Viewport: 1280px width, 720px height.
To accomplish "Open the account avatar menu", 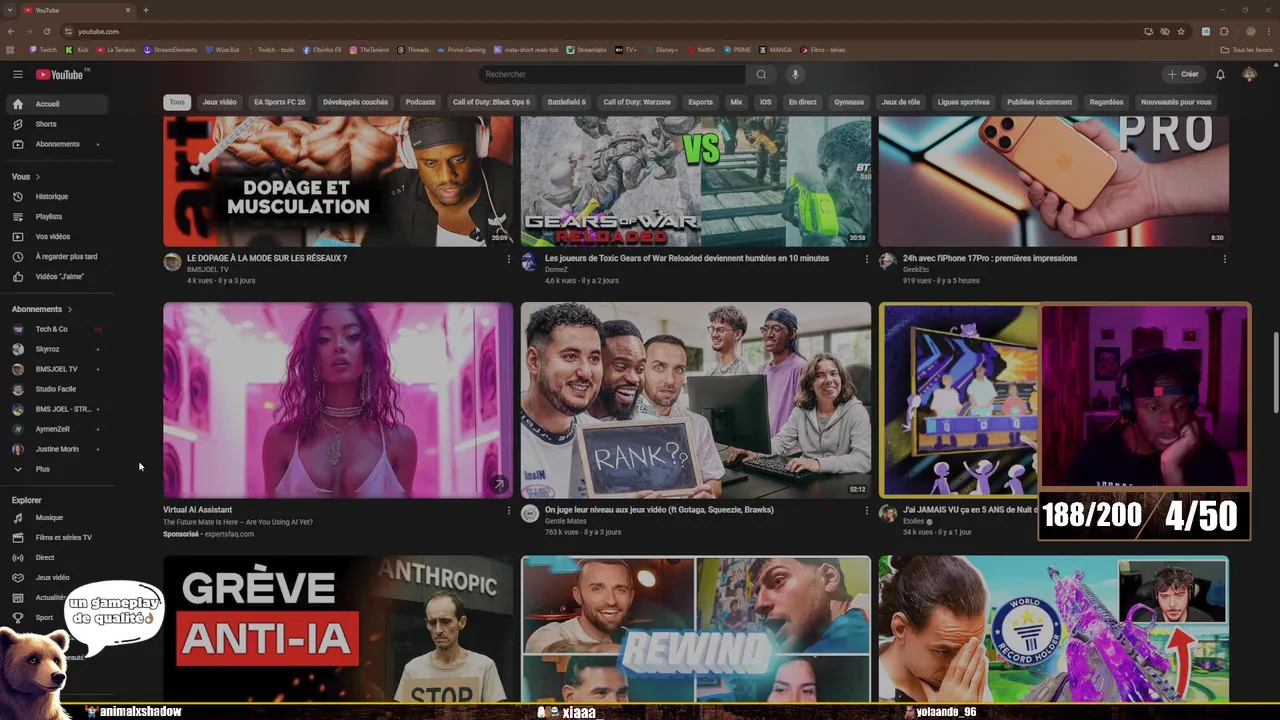I will (1250, 74).
